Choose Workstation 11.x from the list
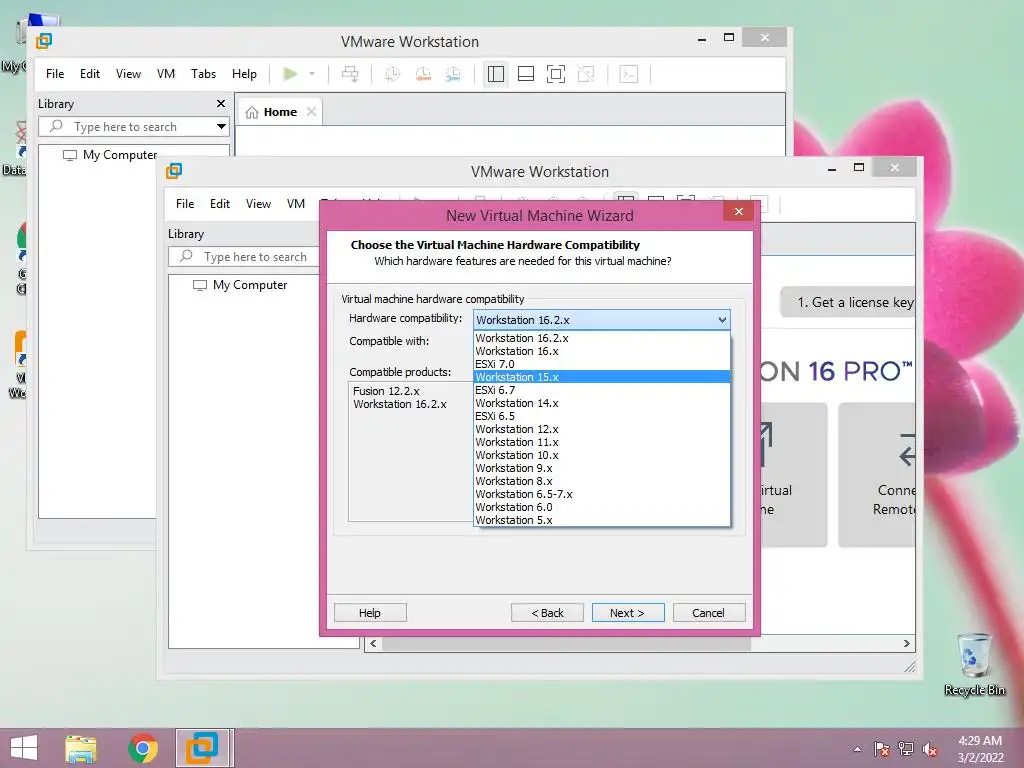 coord(601,442)
